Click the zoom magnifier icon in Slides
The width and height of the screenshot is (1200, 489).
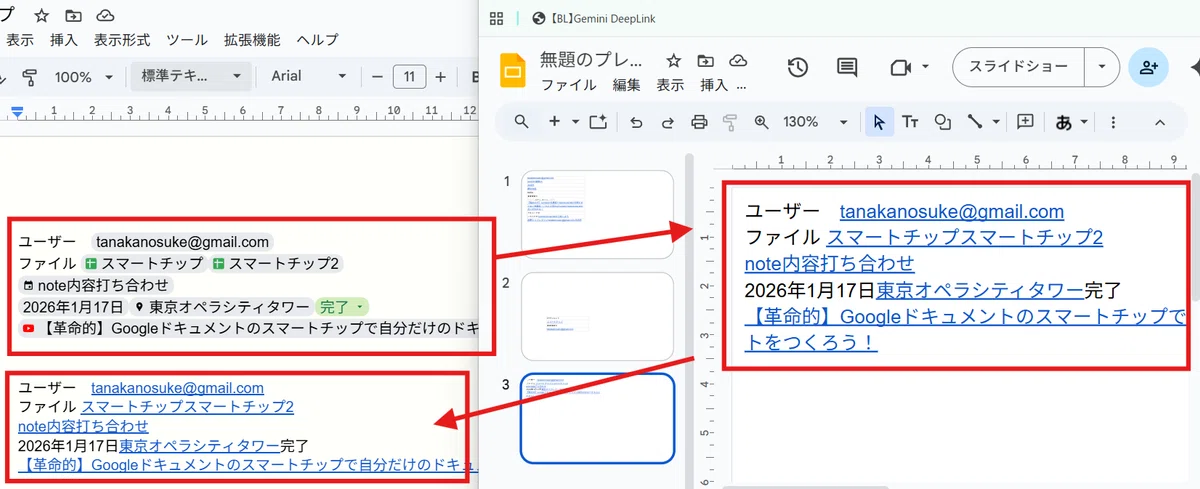761,122
